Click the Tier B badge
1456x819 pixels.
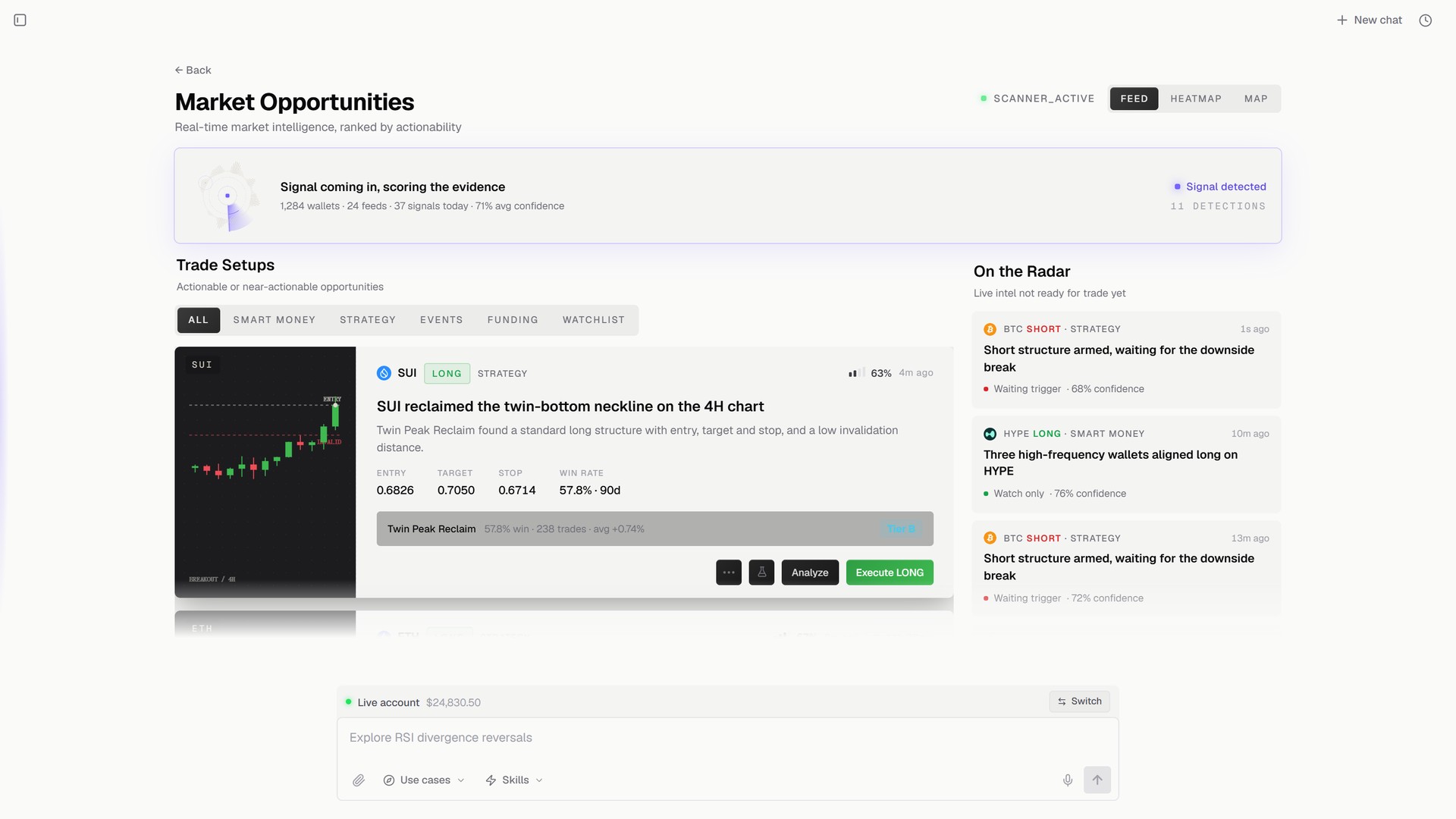(902, 529)
